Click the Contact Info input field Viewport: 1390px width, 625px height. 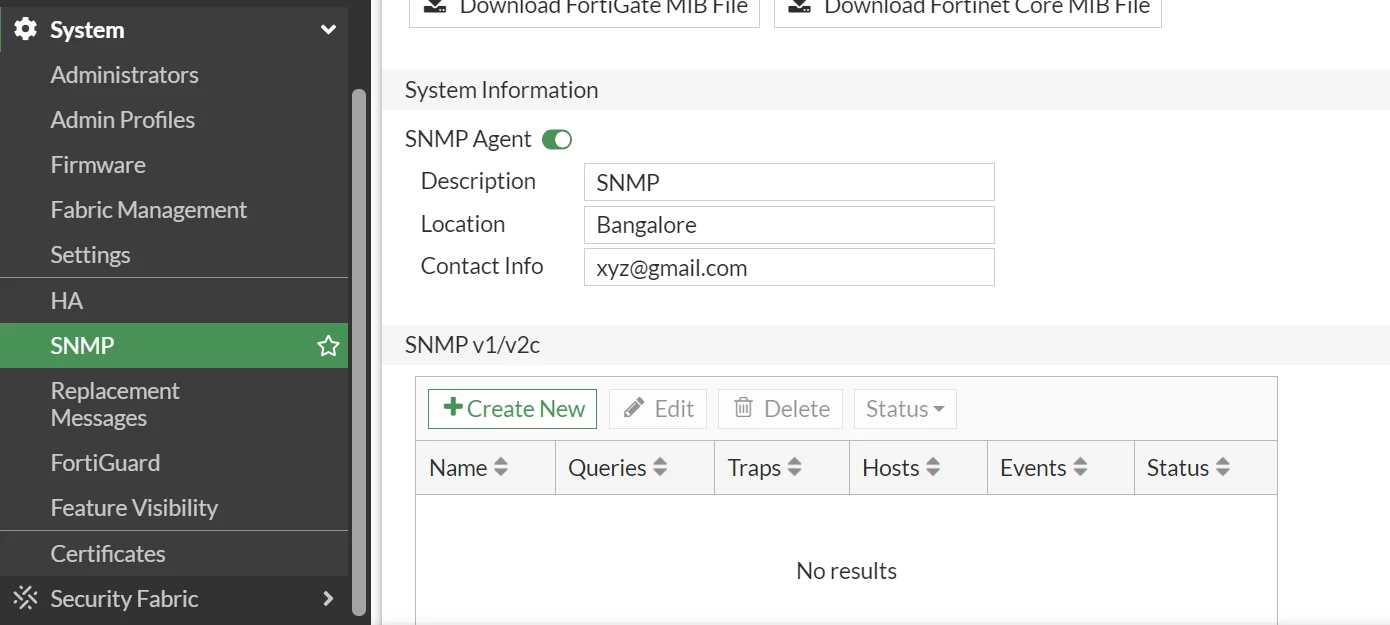click(789, 267)
